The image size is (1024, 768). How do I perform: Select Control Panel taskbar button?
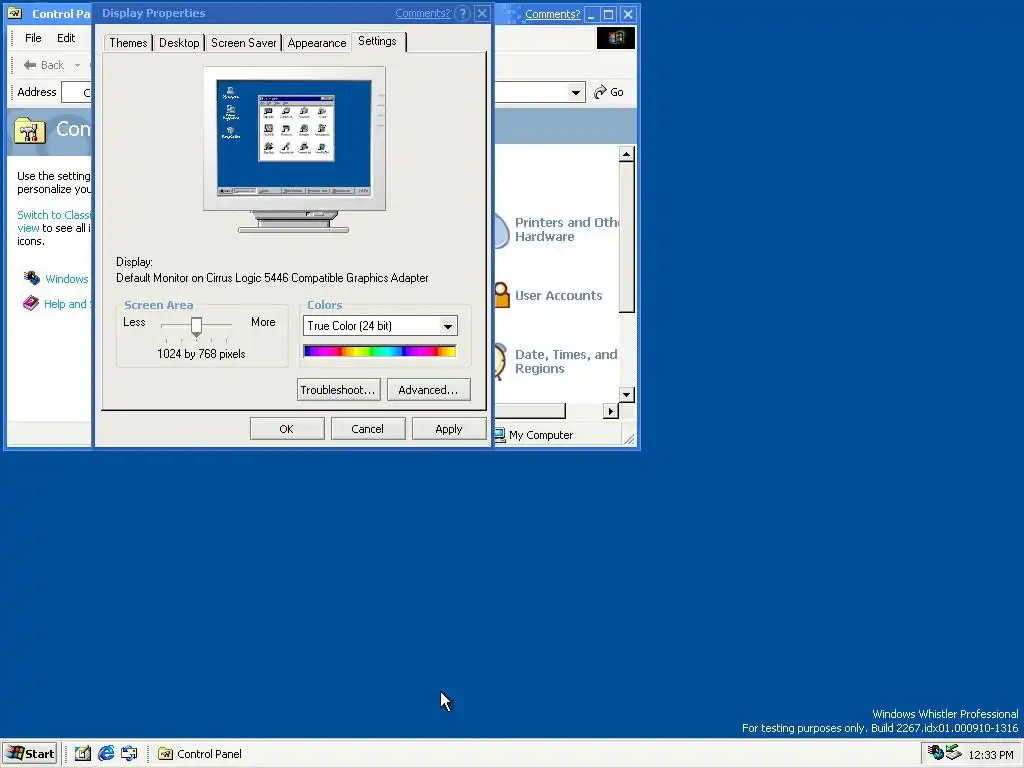200,754
